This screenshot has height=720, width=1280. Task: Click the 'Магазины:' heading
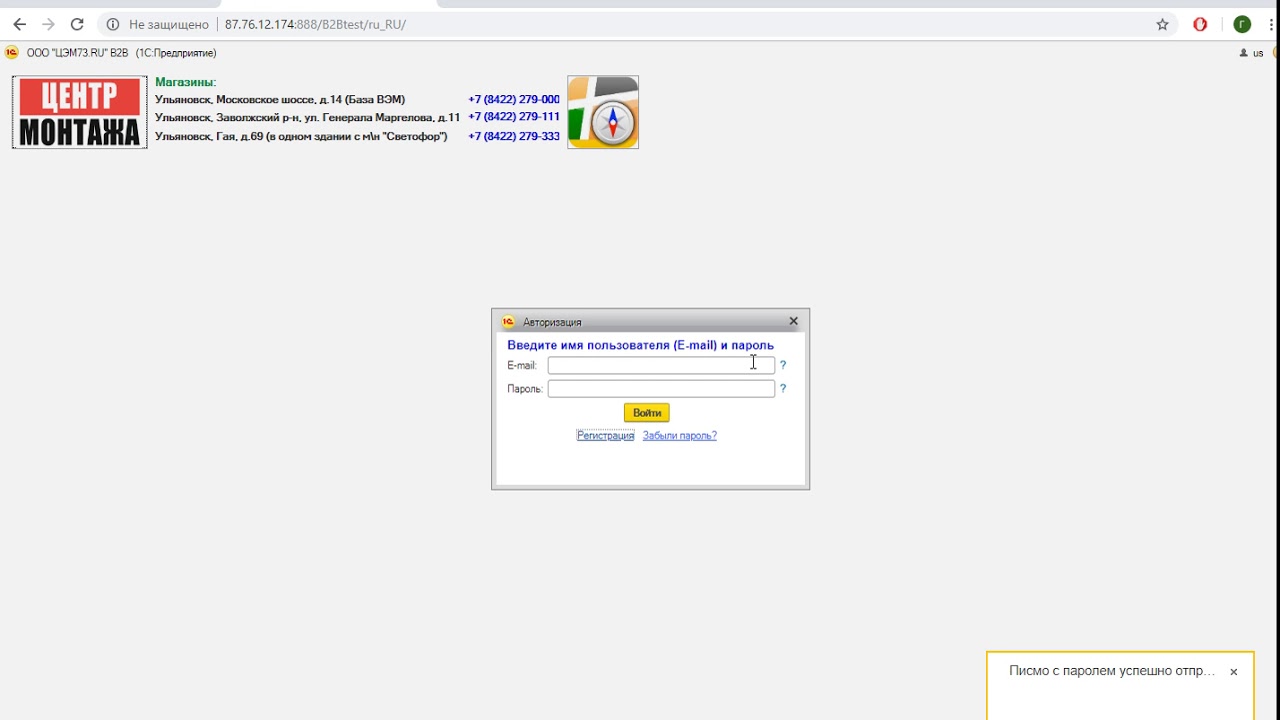(x=186, y=82)
